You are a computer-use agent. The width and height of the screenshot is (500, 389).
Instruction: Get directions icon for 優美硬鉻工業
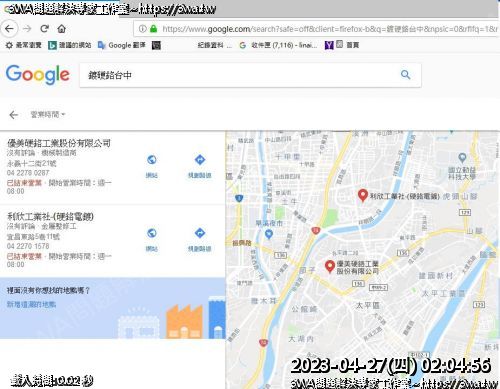pyautogui.click(x=200, y=160)
